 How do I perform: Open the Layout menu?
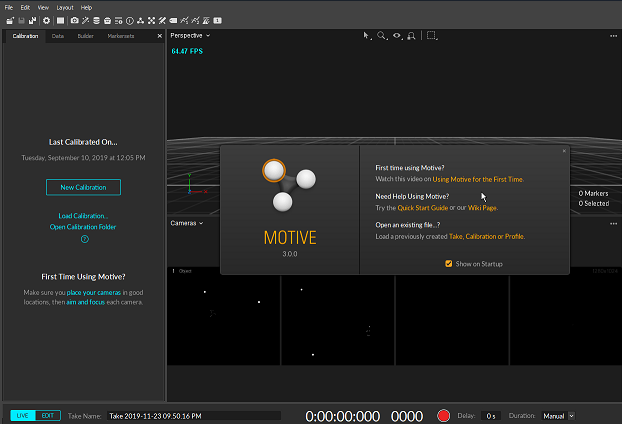click(x=65, y=7)
